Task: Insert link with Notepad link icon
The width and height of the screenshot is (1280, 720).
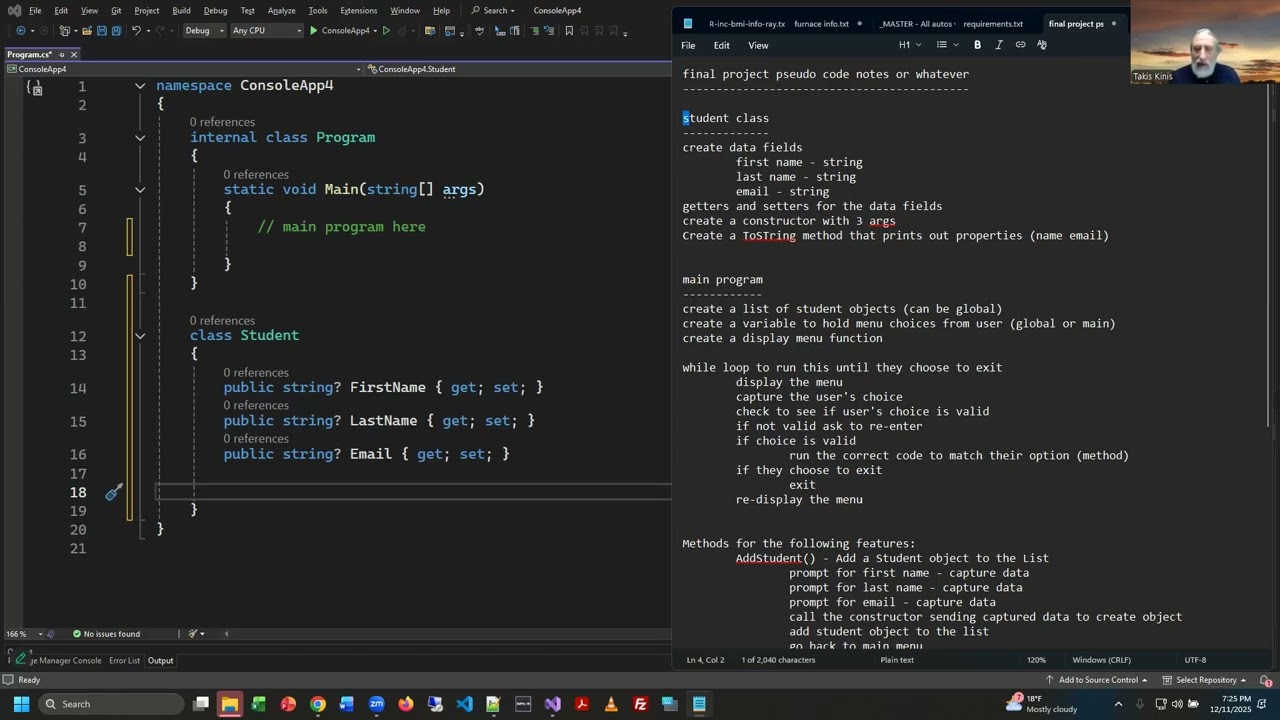Action: (x=1020, y=45)
